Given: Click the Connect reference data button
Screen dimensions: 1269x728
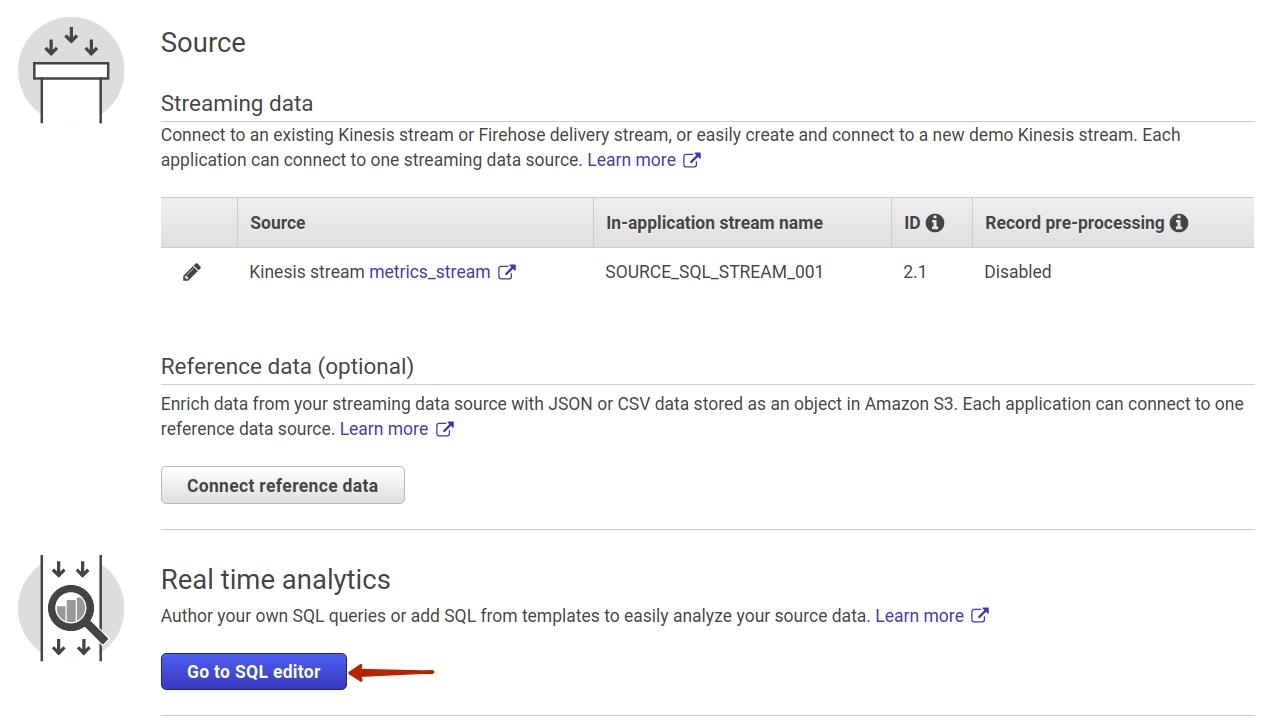Looking at the screenshot, I should [x=283, y=485].
